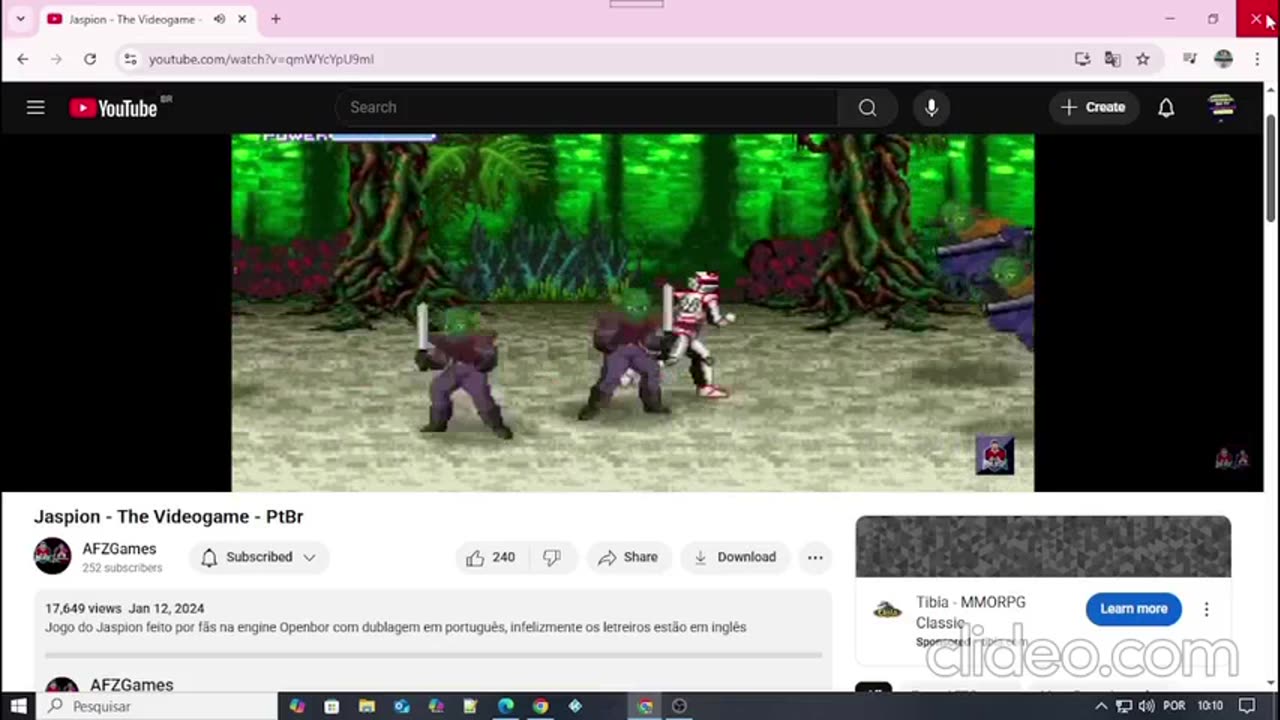Click the Pesquisar taskbar search box
This screenshot has height=720, width=1280.
158,706
